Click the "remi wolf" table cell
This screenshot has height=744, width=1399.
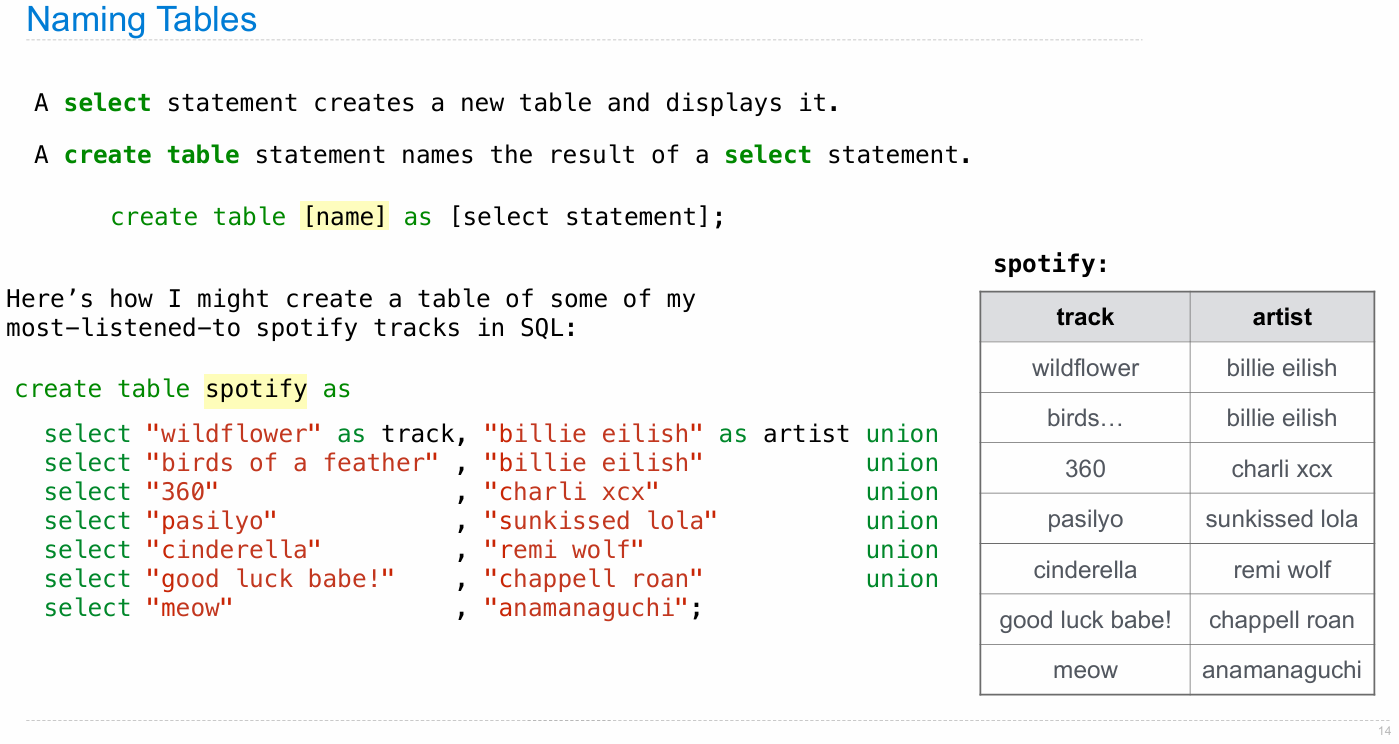tap(1281, 570)
